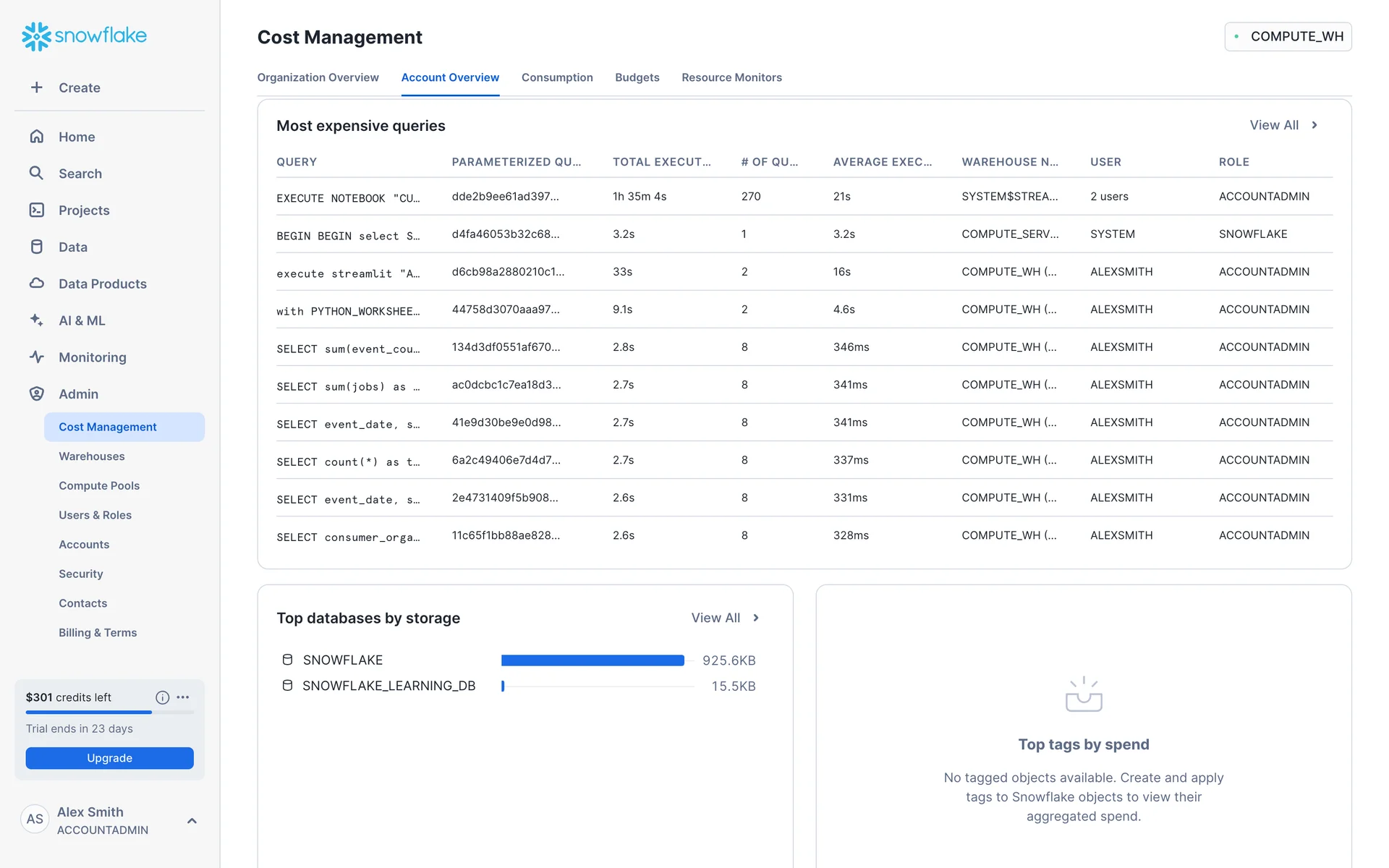
Task: Open the credits three-dot options menu
Action: point(183,697)
